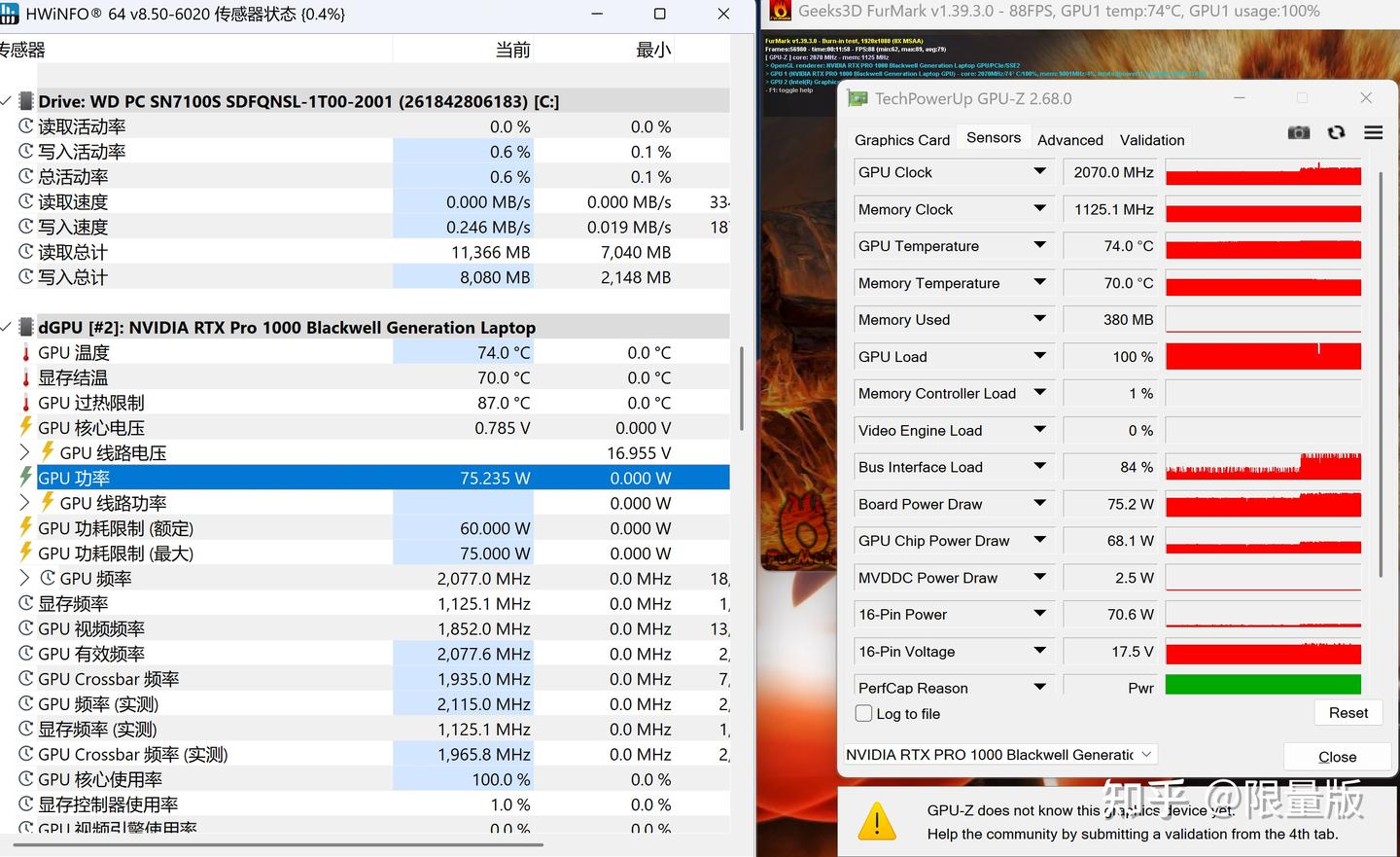Click the chip icon beside dGPU [#2] heading
This screenshot has width=1400, height=857.
click(25, 327)
